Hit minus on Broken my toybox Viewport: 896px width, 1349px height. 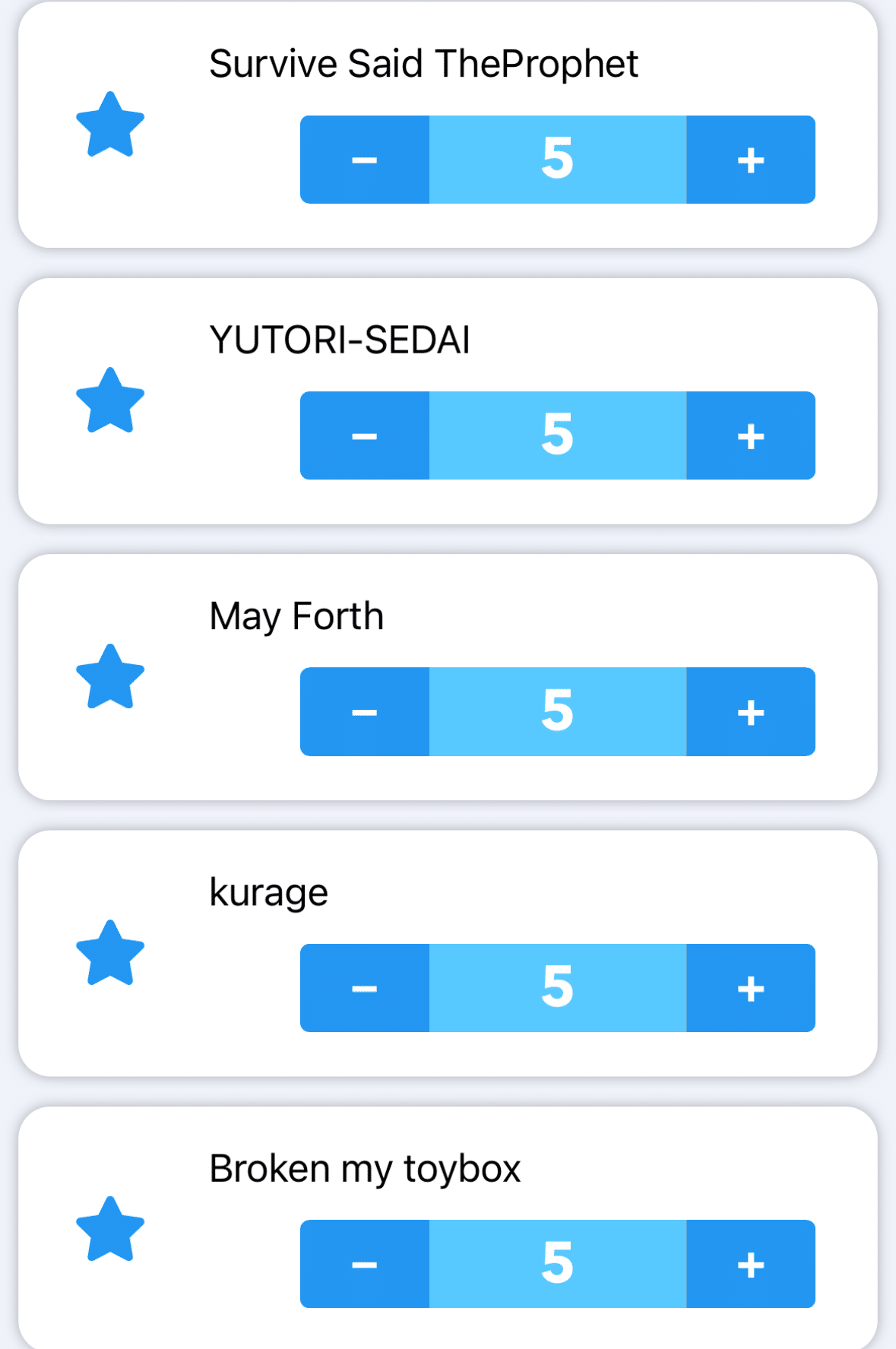pos(365,1264)
